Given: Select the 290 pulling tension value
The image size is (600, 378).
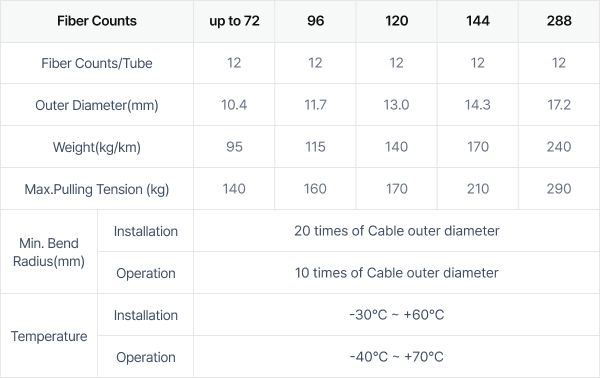Looking at the screenshot, I should [559, 189].
